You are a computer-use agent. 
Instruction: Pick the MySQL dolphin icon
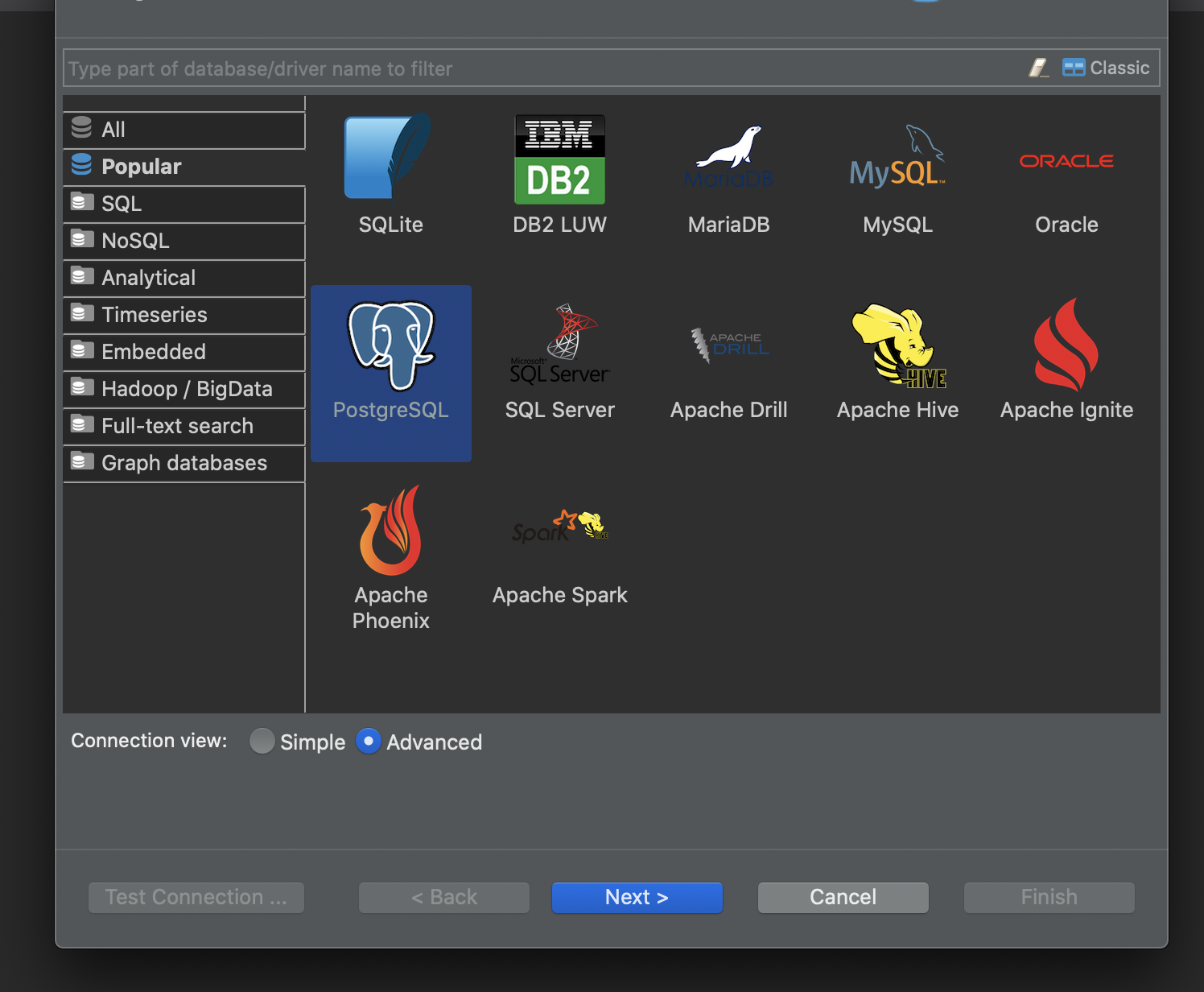897,156
